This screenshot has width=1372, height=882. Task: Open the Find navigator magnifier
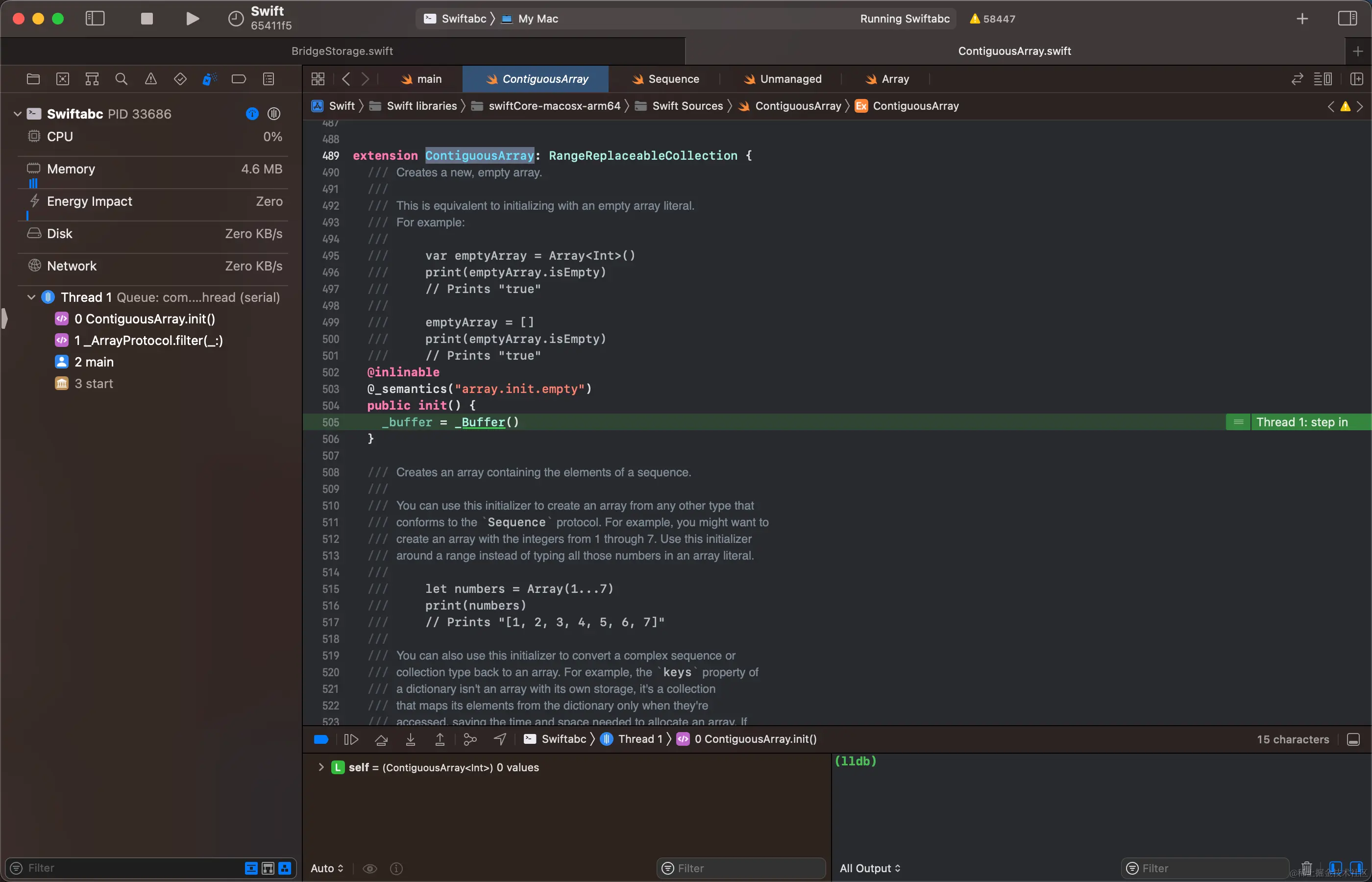tap(122, 79)
